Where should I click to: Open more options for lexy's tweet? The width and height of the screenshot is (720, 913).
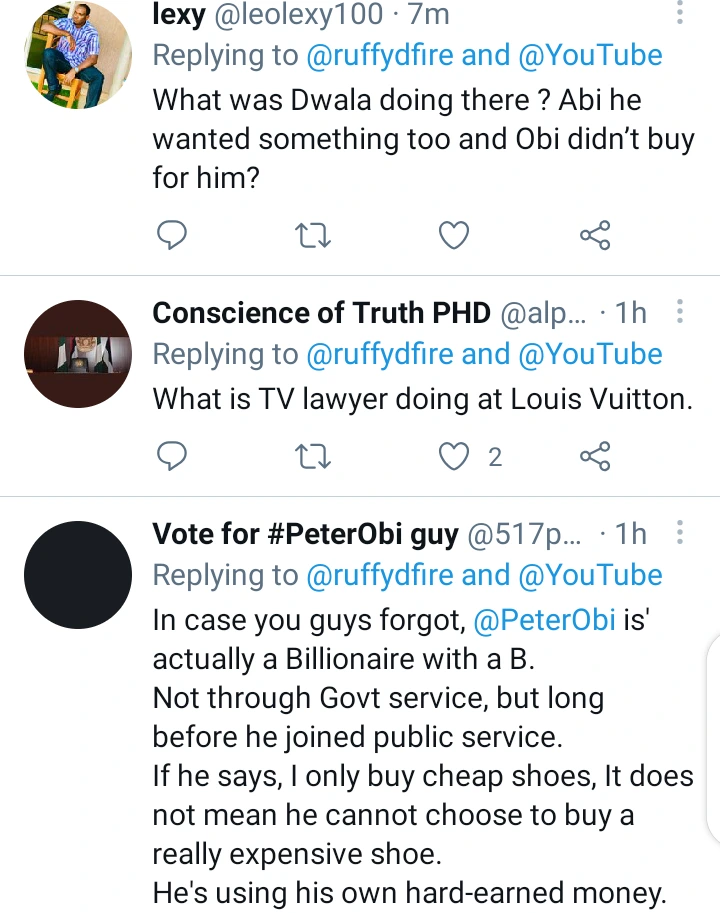click(x=680, y=13)
